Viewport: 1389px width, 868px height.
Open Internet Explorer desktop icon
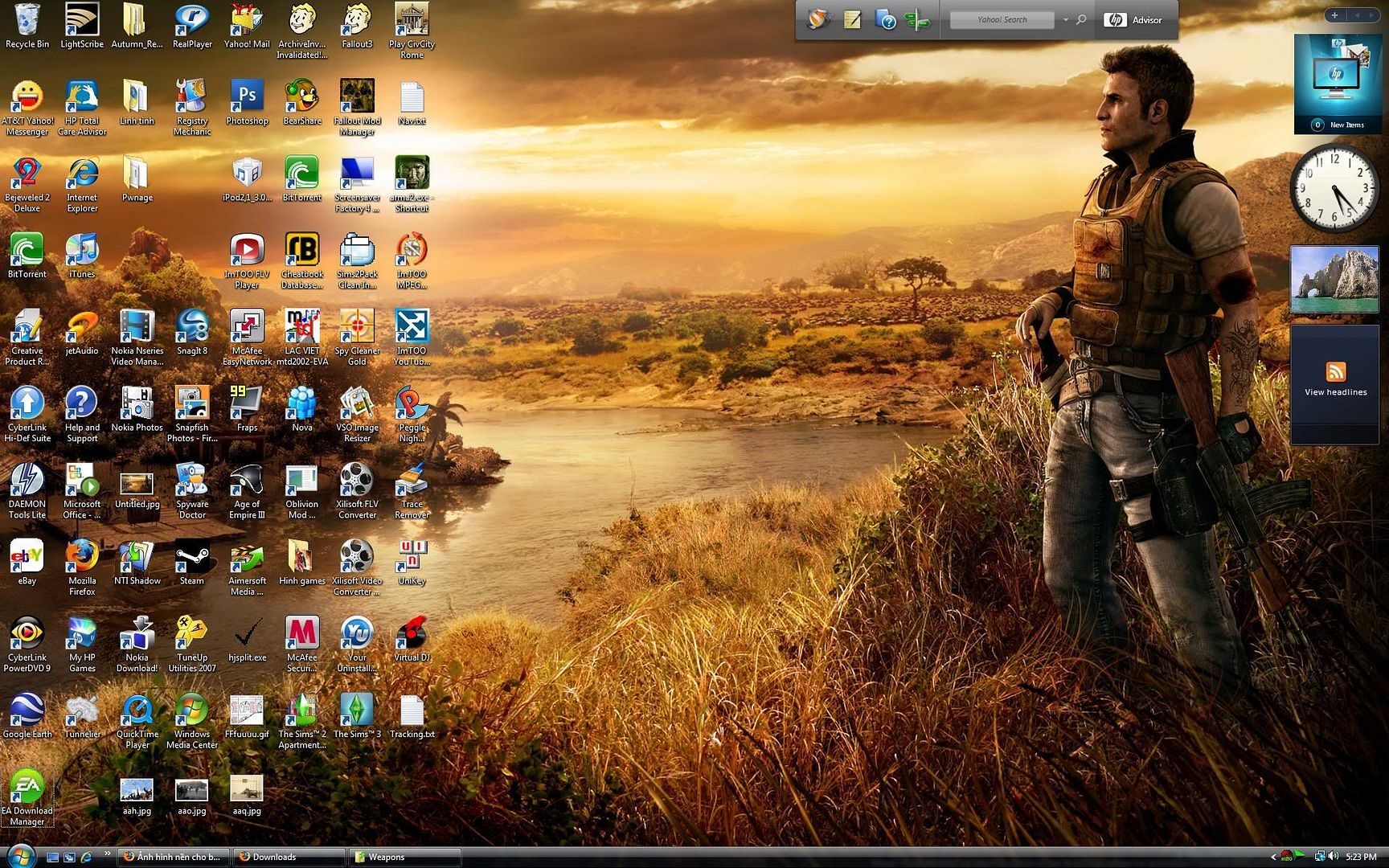pos(82,184)
